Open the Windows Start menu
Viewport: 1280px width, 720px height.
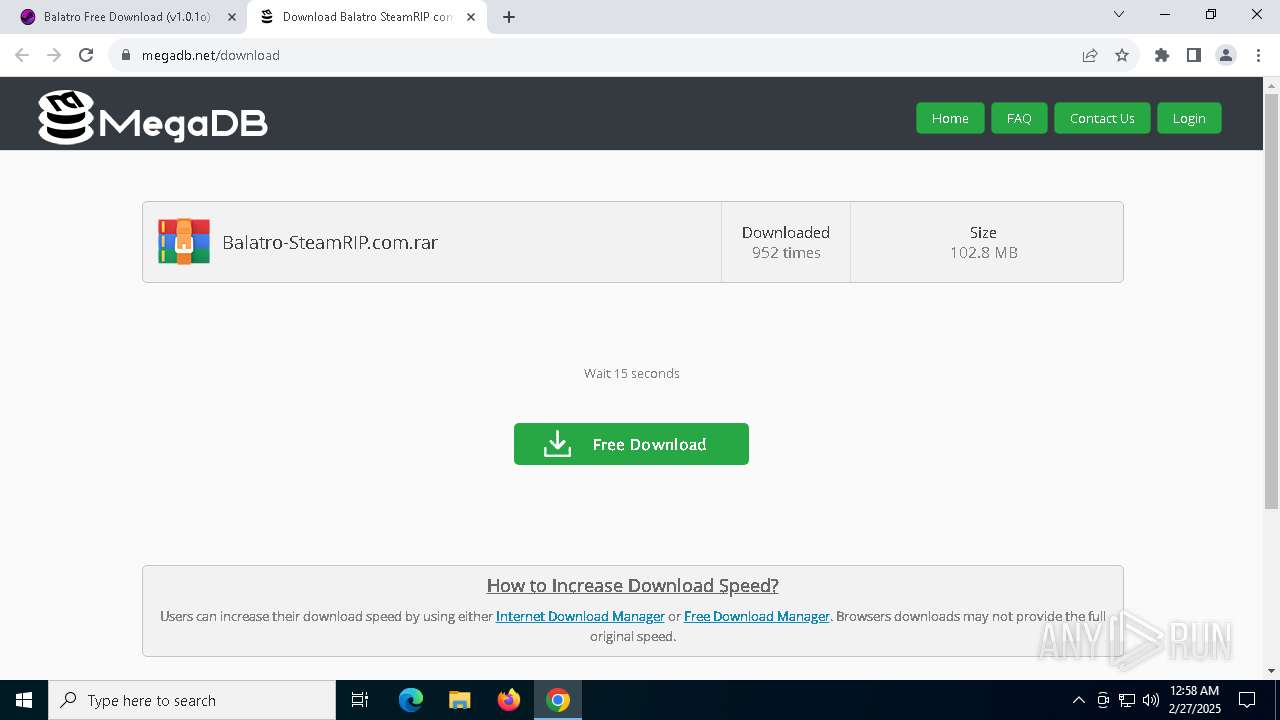24,700
